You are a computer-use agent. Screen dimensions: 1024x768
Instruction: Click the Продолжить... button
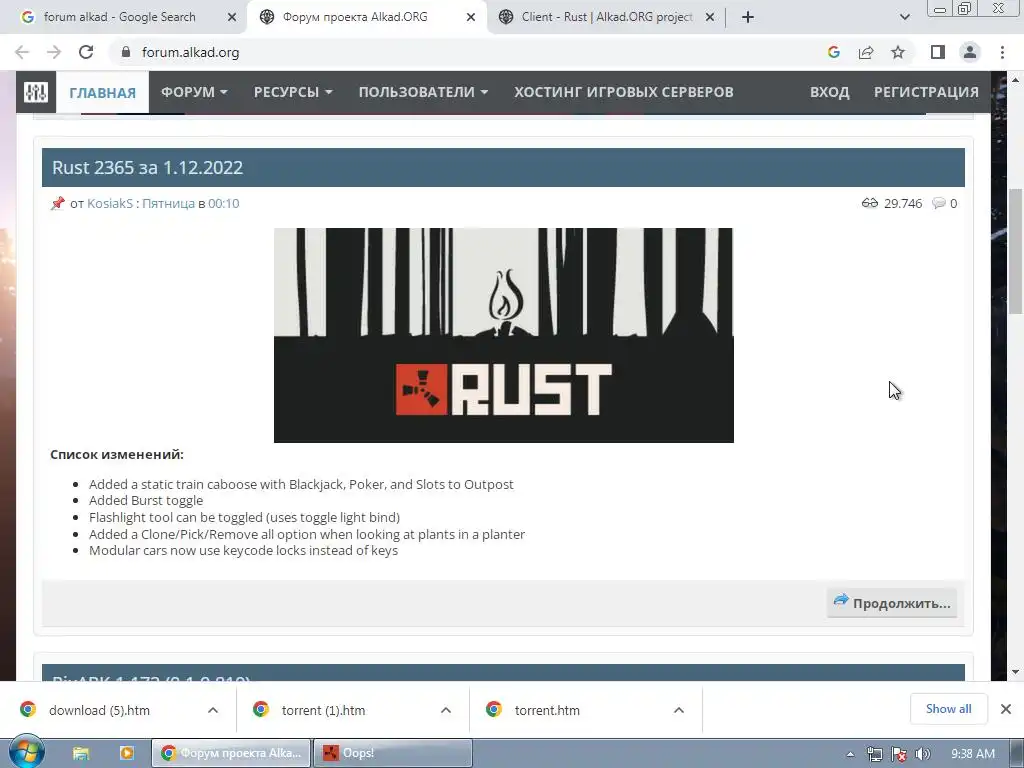click(892, 603)
